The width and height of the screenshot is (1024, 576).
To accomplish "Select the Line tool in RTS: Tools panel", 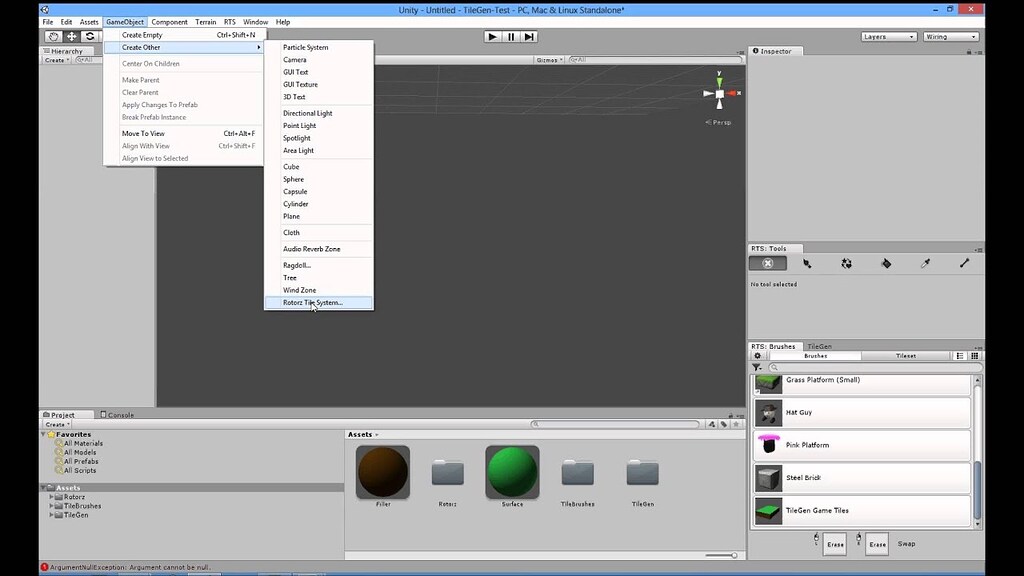I will (x=965, y=263).
